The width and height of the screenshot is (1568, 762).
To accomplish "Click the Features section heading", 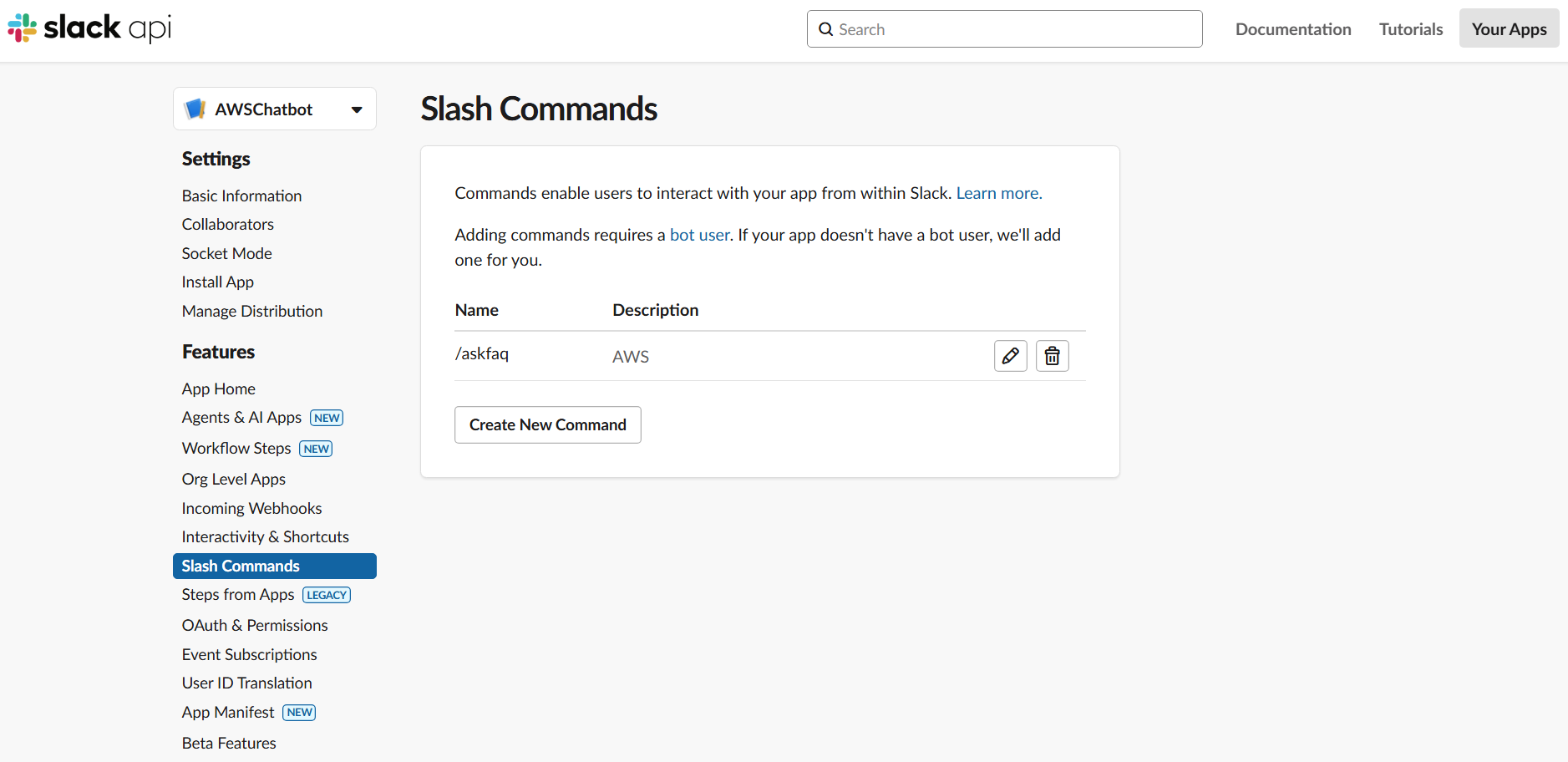I will [x=219, y=352].
